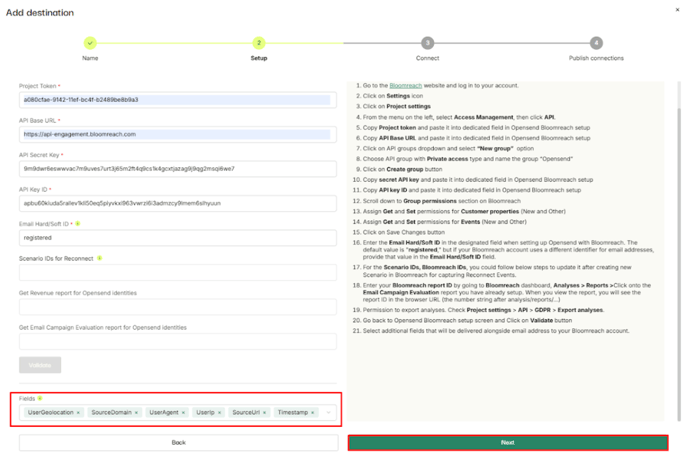This screenshot has width=688, height=455.
Task: Go to the Name step circle
Action: (x=90, y=43)
